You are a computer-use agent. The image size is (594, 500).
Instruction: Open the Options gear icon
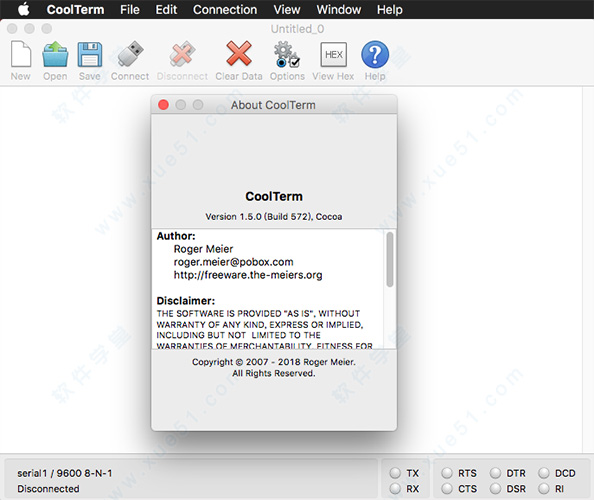point(287,54)
